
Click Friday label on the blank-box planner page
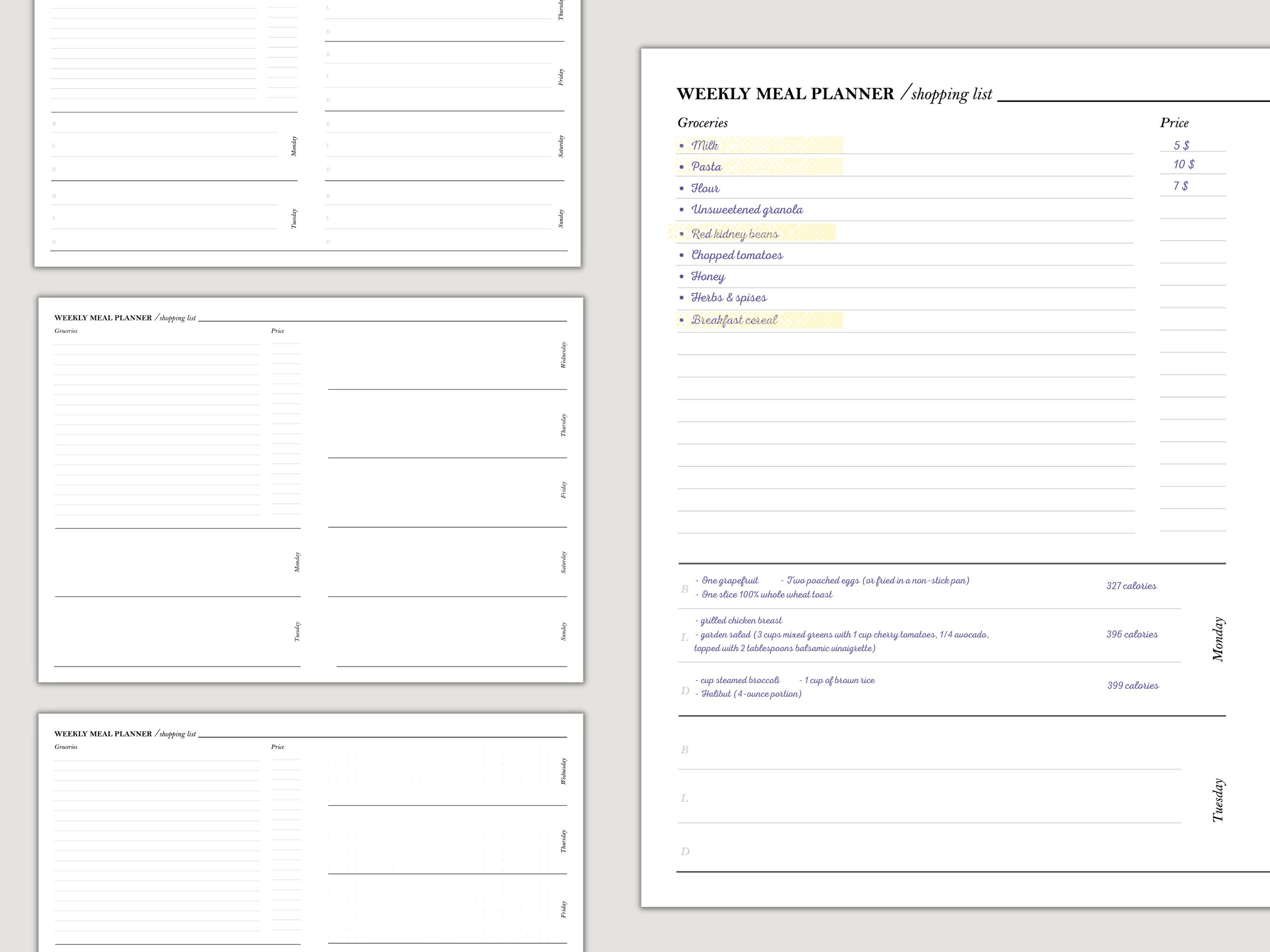(x=563, y=490)
